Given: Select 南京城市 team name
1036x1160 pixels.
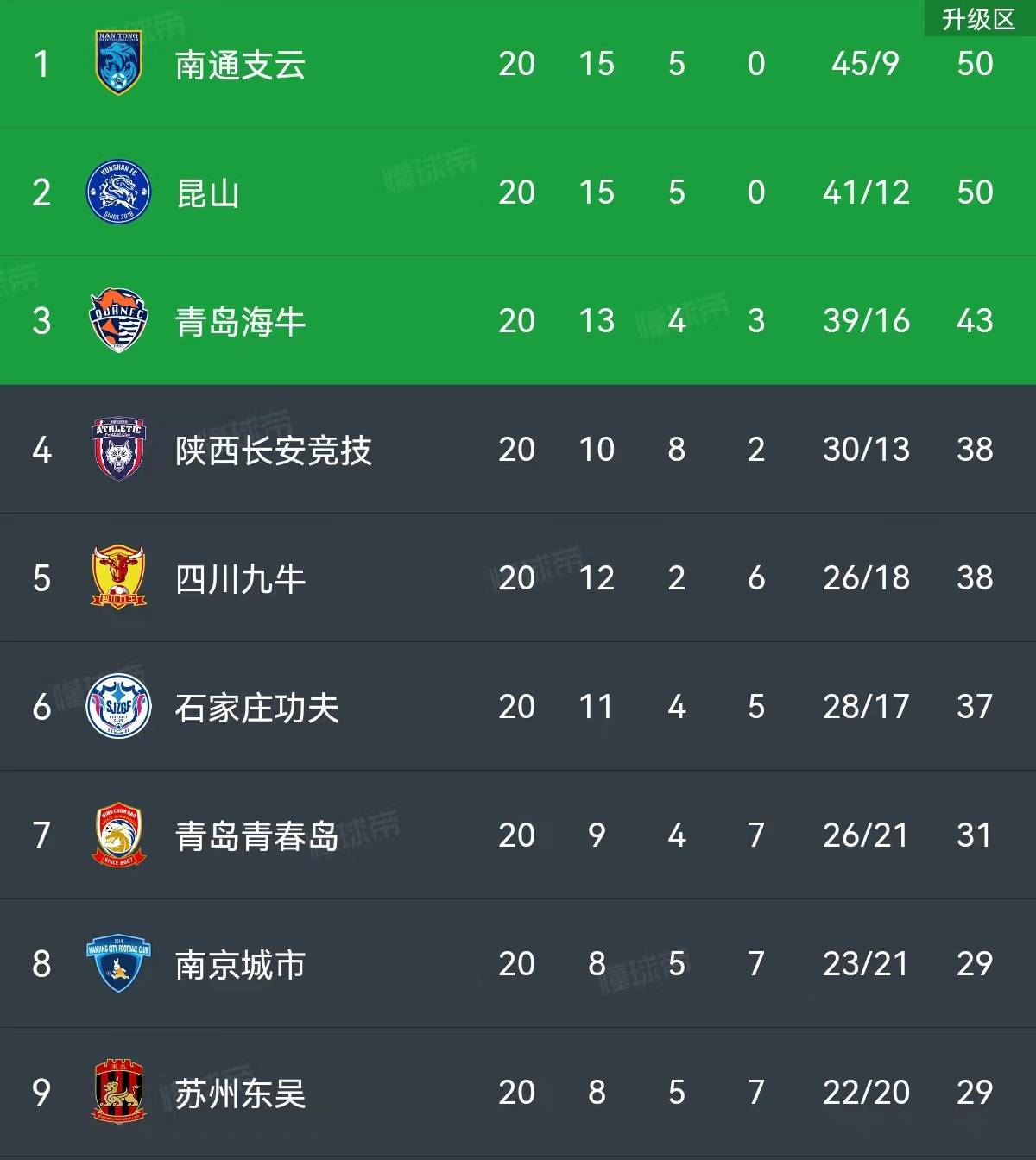Looking at the screenshot, I should pyautogui.click(x=240, y=964).
